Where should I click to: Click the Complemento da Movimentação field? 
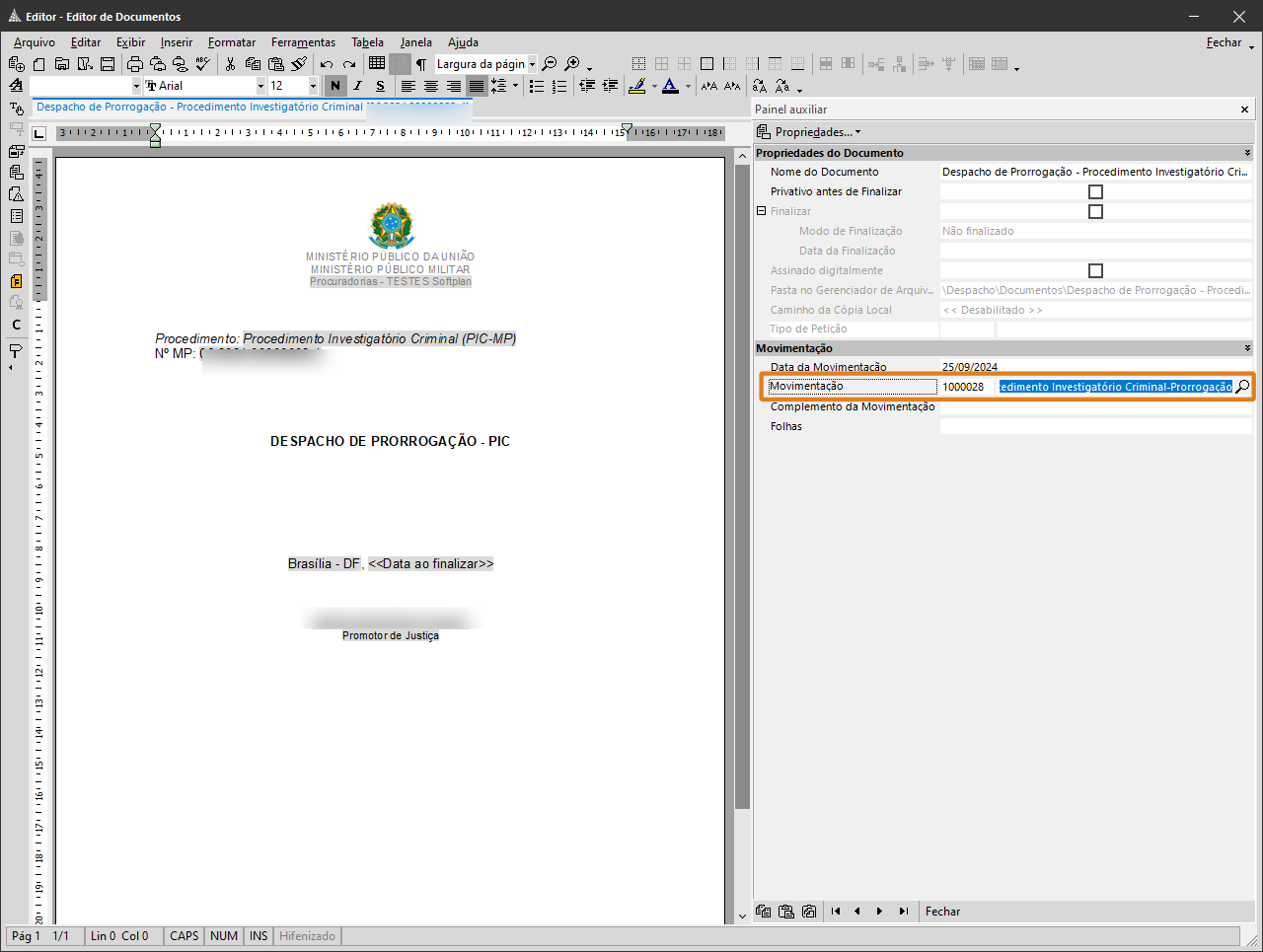click(x=1095, y=406)
